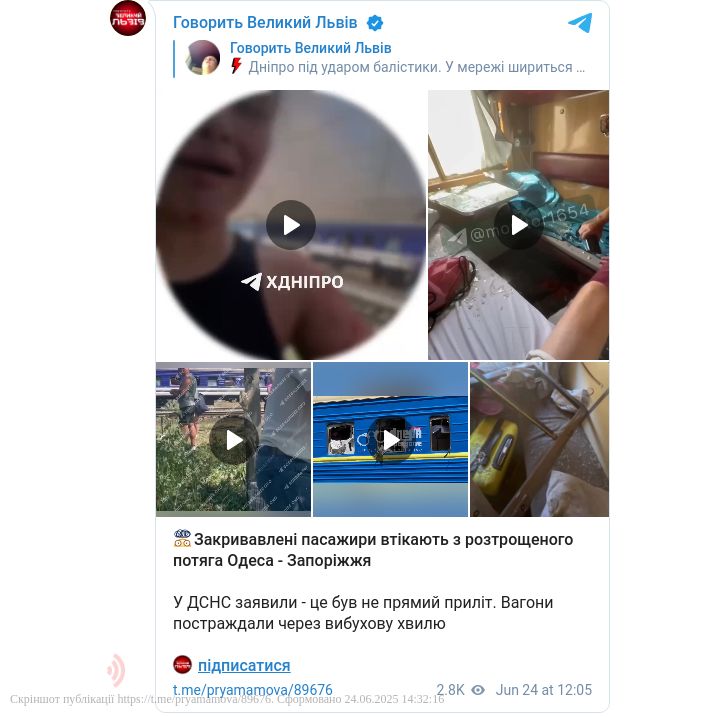
Task: Play the blue train car video
Action: point(391,440)
